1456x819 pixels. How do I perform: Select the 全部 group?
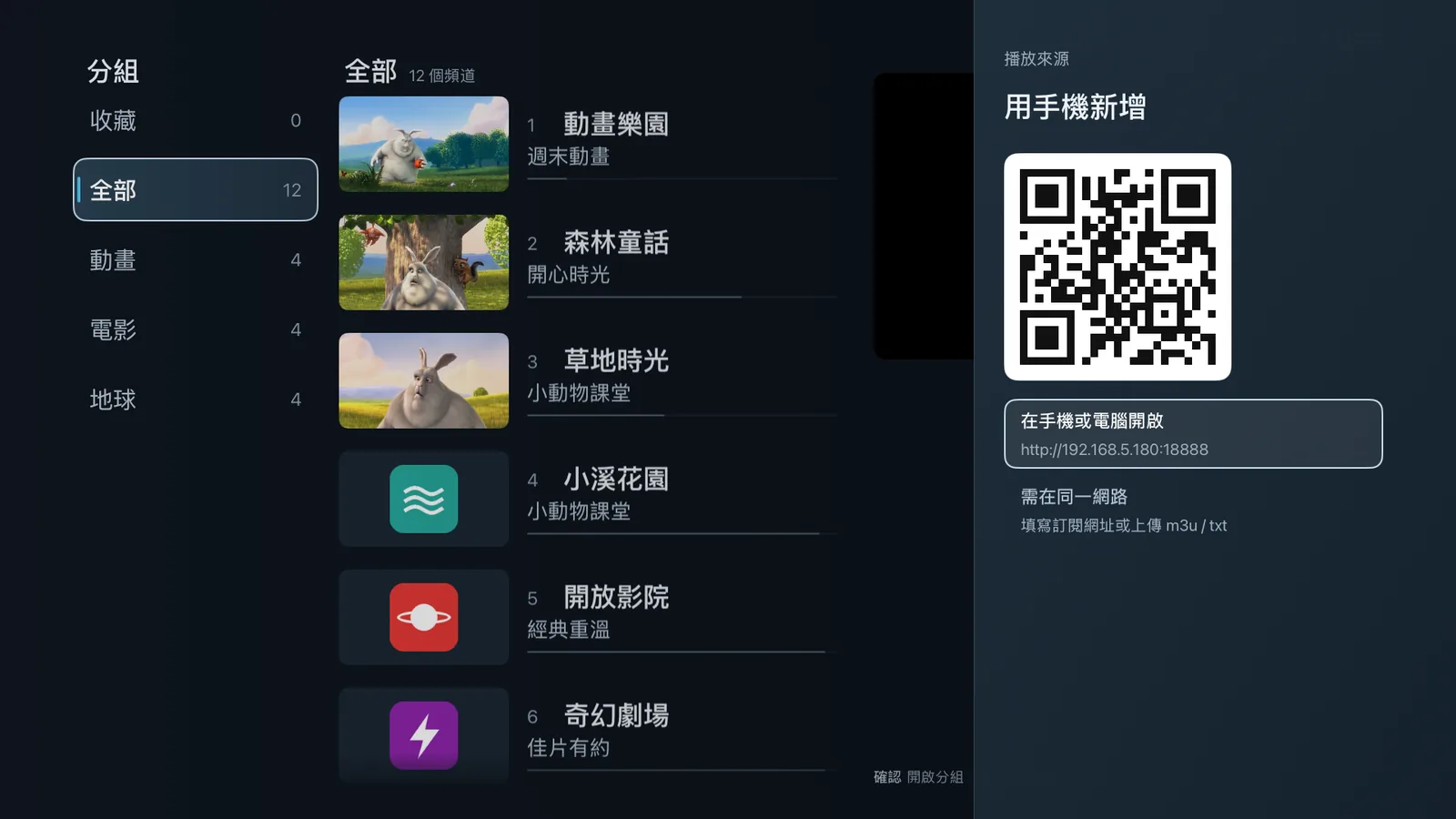point(196,189)
